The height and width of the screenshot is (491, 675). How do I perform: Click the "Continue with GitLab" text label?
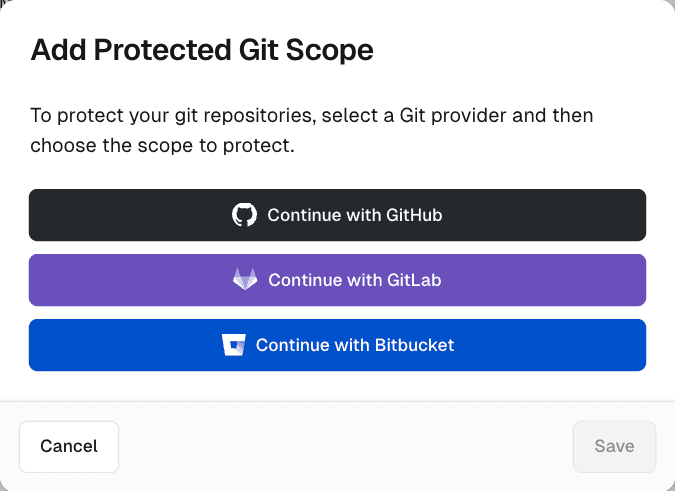coord(355,280)
